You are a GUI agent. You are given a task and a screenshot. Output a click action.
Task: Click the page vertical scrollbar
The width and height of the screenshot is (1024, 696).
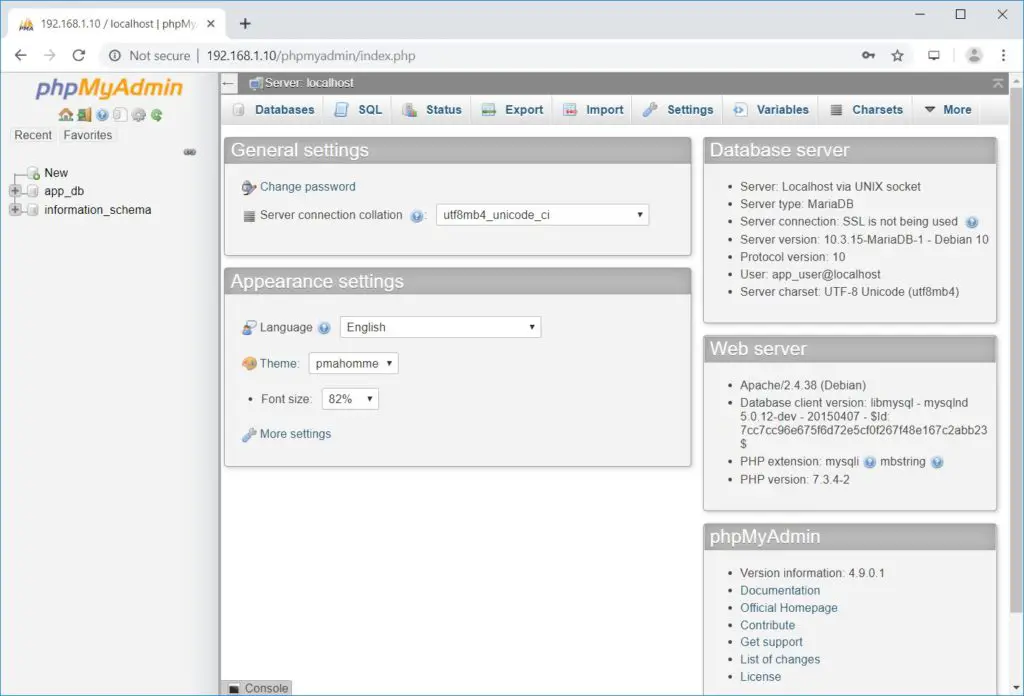[1016, 349]
